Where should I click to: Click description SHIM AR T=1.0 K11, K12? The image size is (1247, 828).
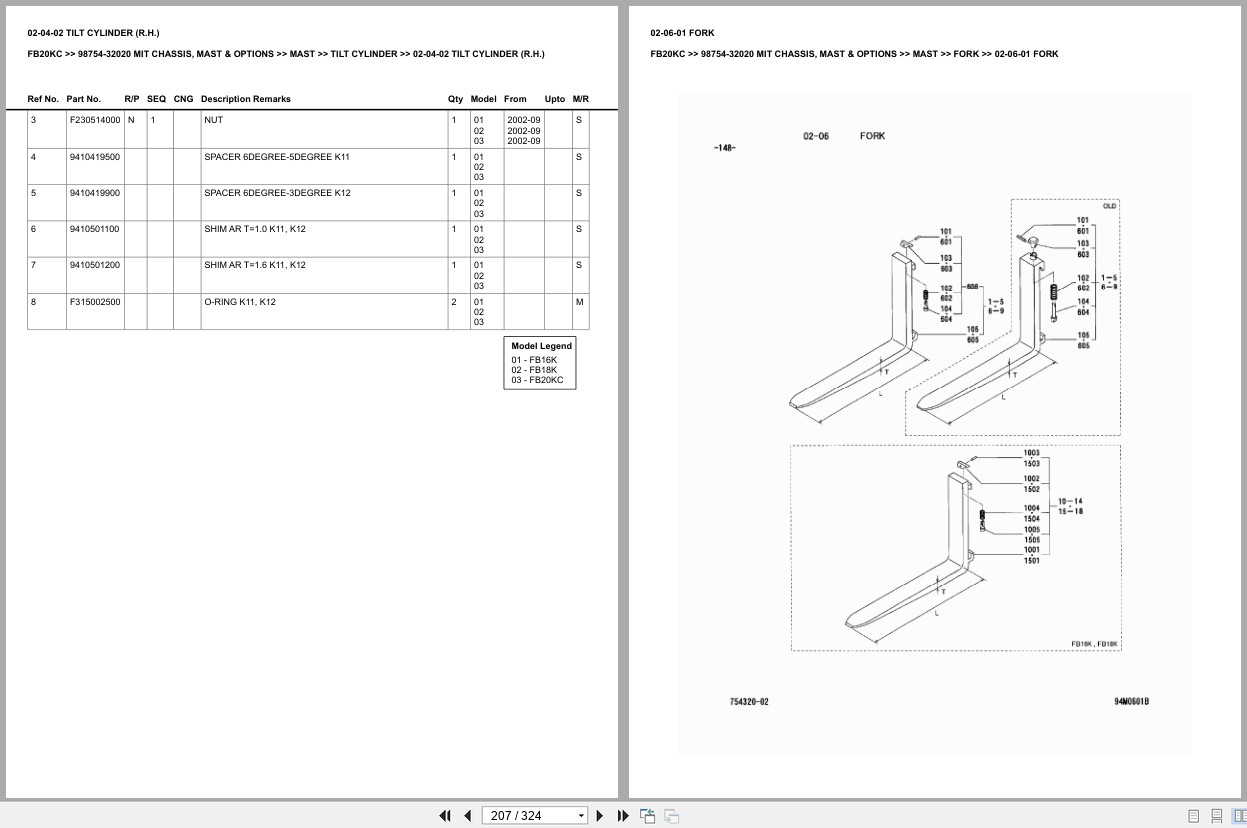coord(255,229)
